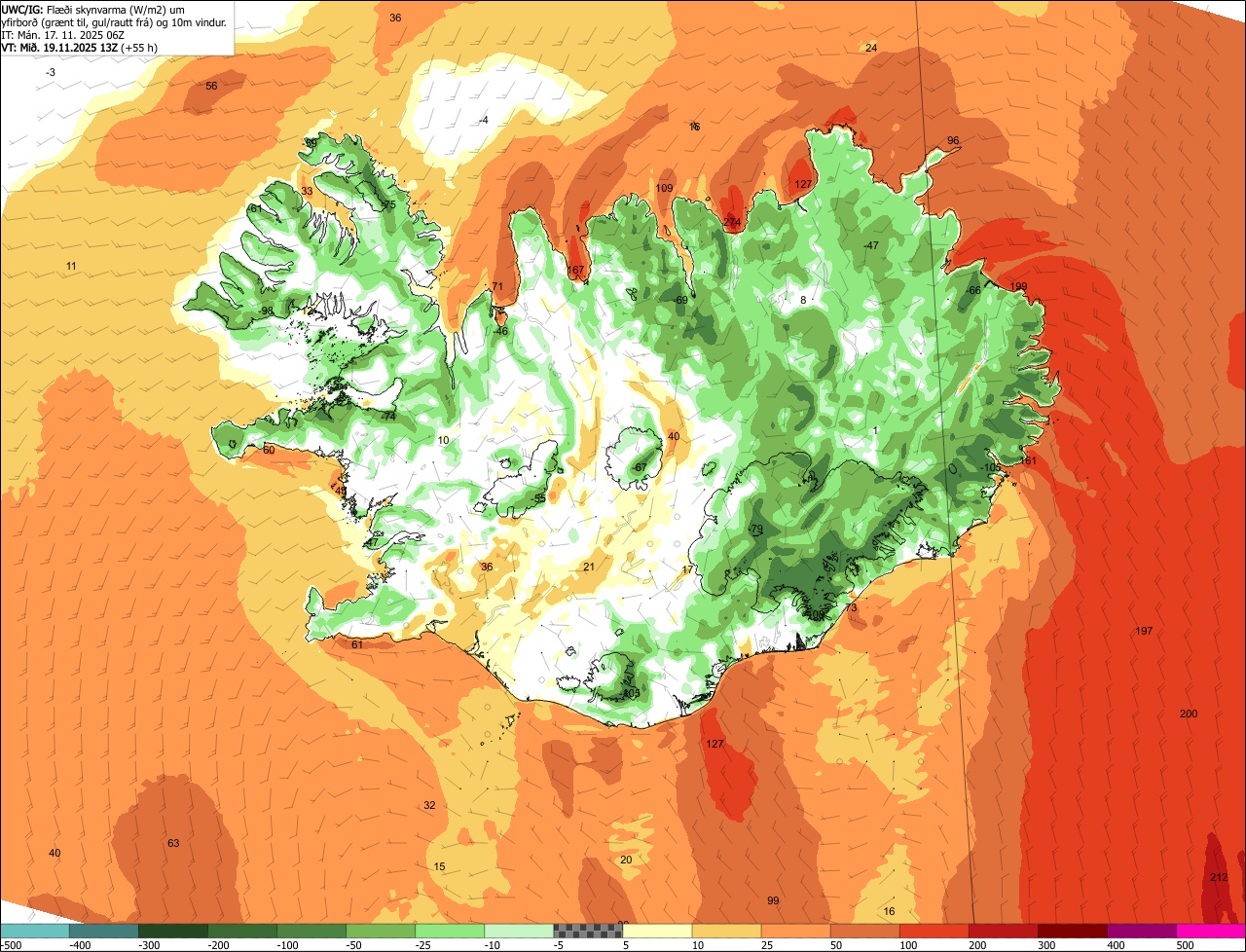Click the 167 value on the map

(x=575, y=270)
